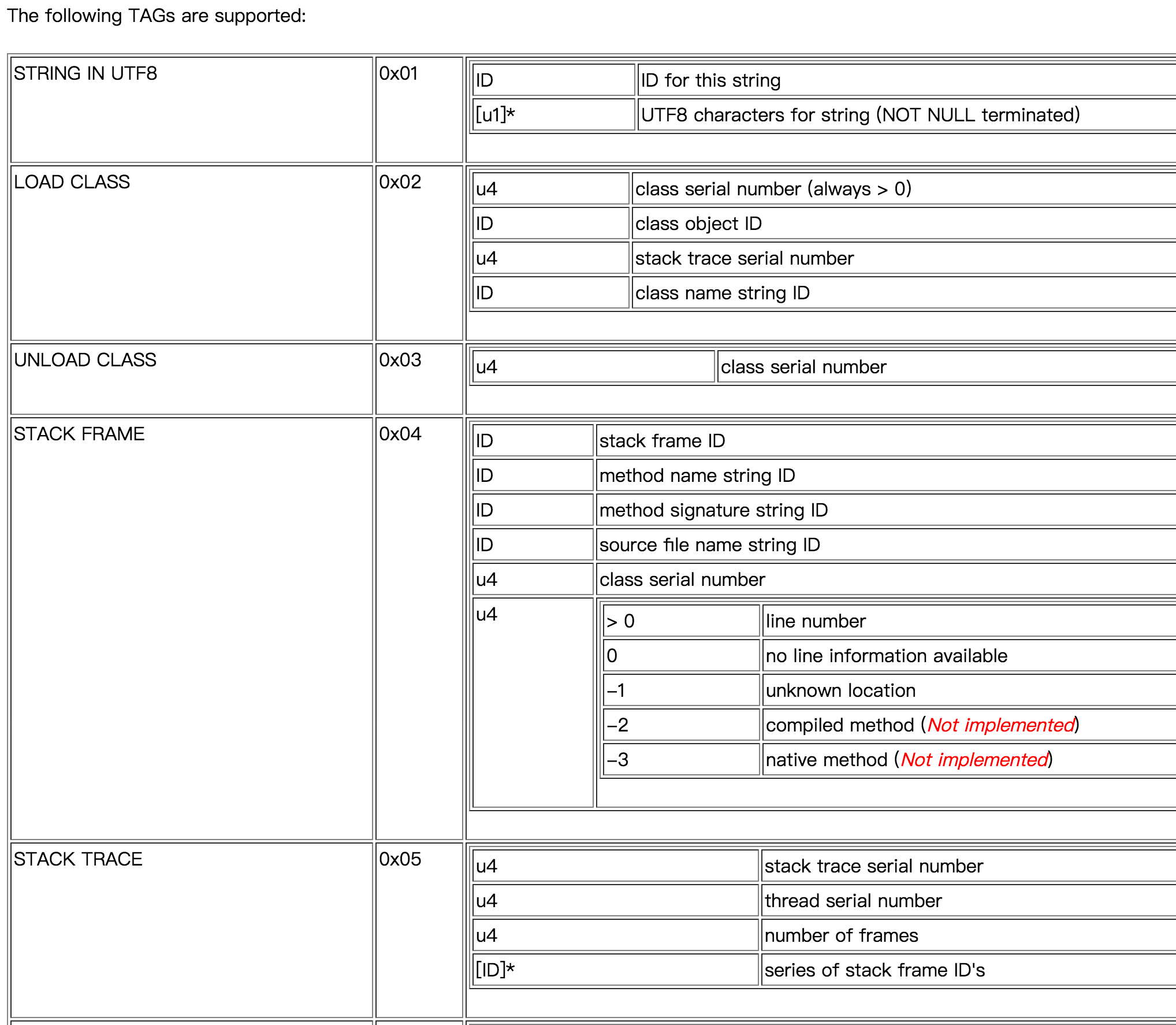Click the STRING IN UTF8 tag cell
Screen dimensions: 1176x1025
click(85, 73)
